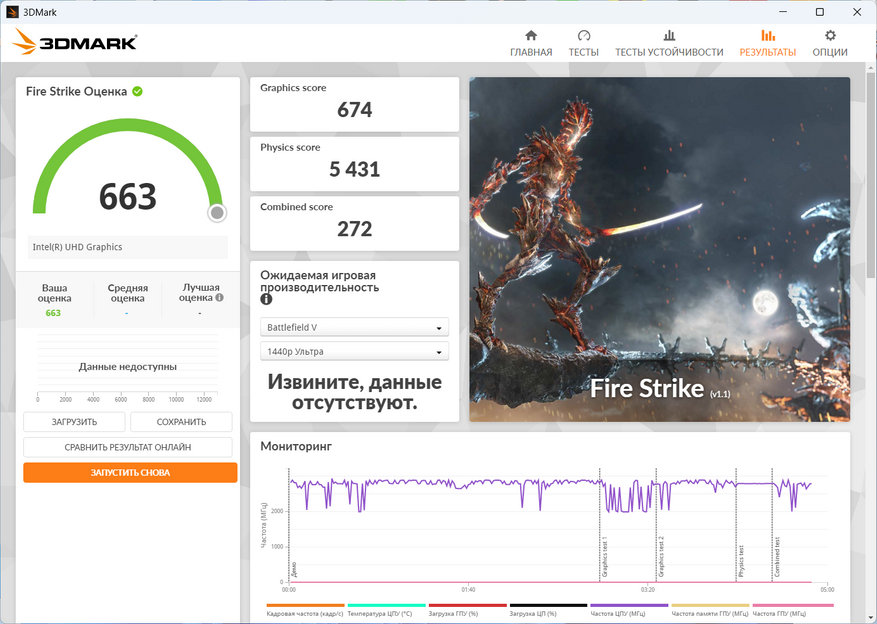Open Опции via the gear icon

pyautogui.click(x=830, y=36)
